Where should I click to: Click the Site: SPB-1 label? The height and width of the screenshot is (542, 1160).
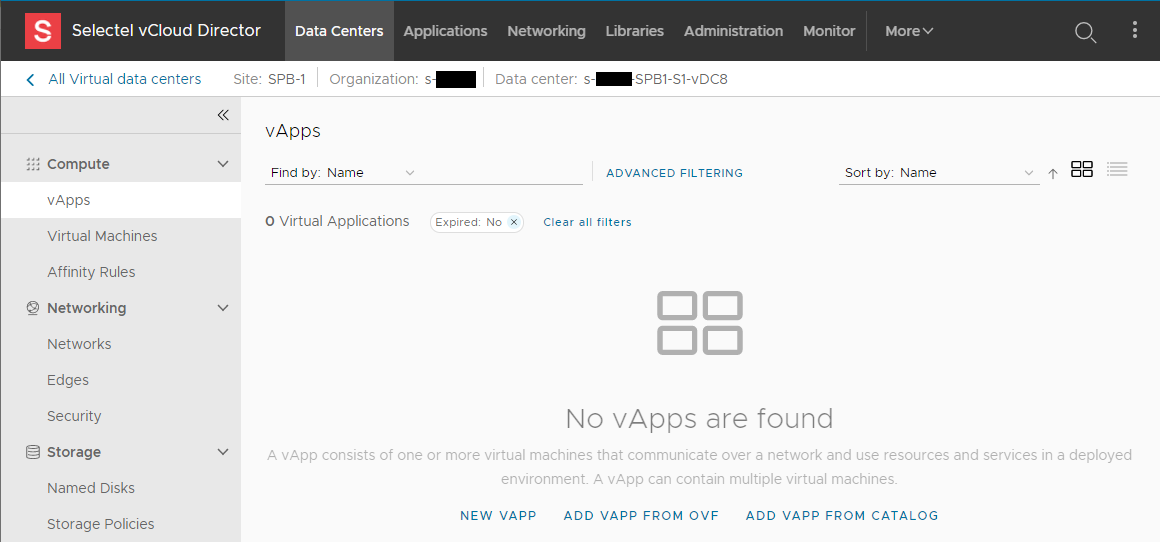(269, 79)
